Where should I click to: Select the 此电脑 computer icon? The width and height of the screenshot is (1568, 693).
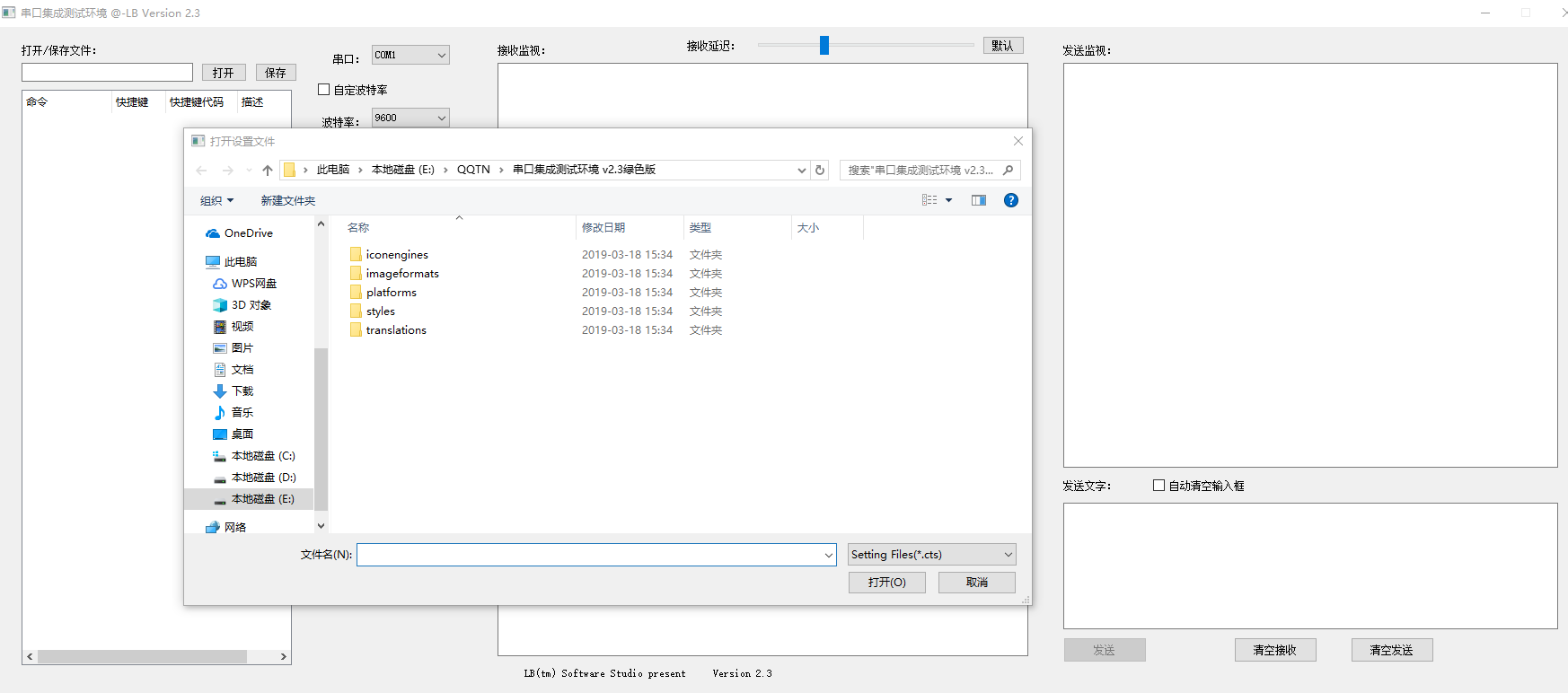tap(213, 262)
